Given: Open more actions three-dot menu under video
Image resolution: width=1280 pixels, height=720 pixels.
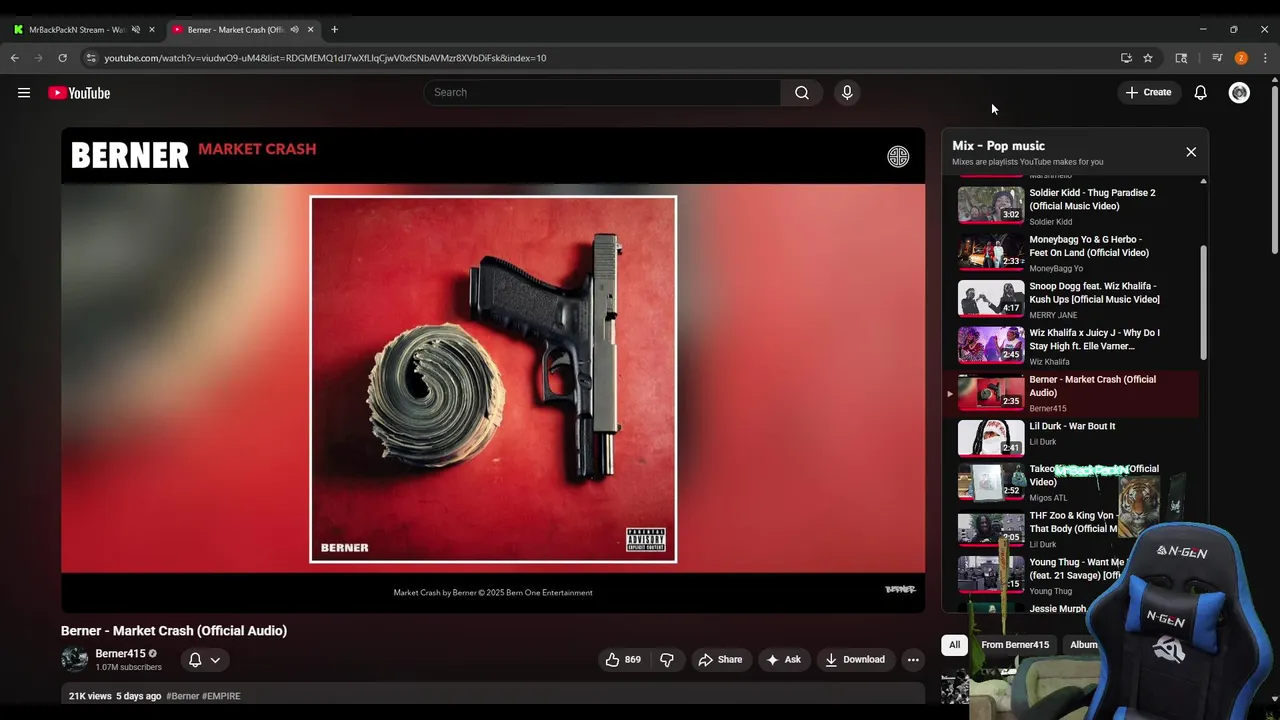Looking at the screenshot, I should 912,659.
